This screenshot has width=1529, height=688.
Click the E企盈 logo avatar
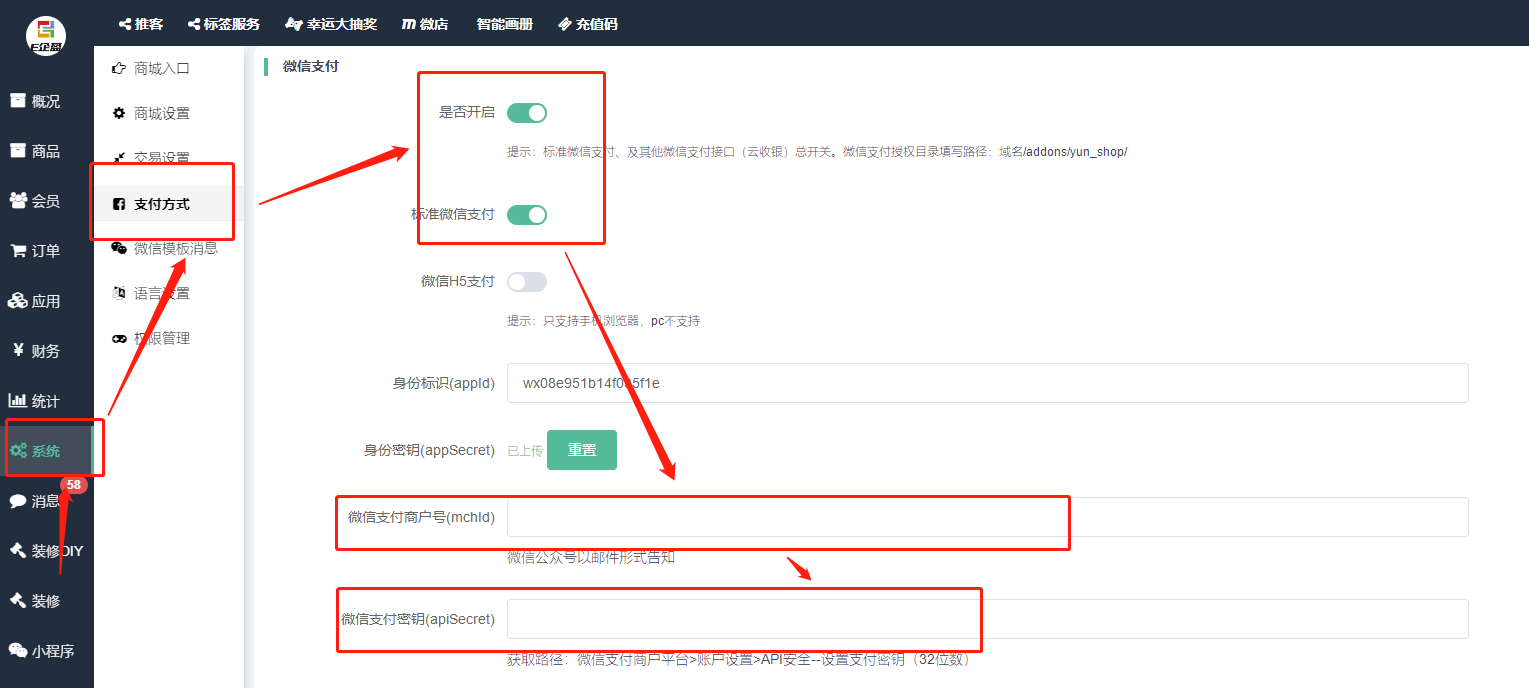pyautogui.click(x=46, y=36)
